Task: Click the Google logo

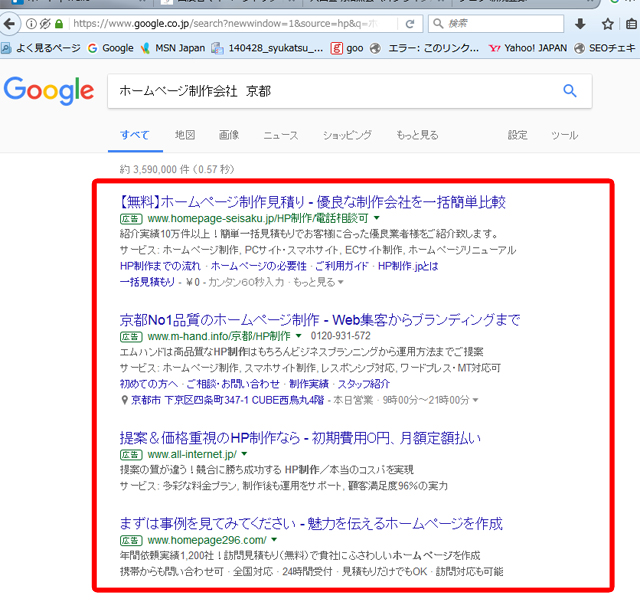Action: (49, 91)
